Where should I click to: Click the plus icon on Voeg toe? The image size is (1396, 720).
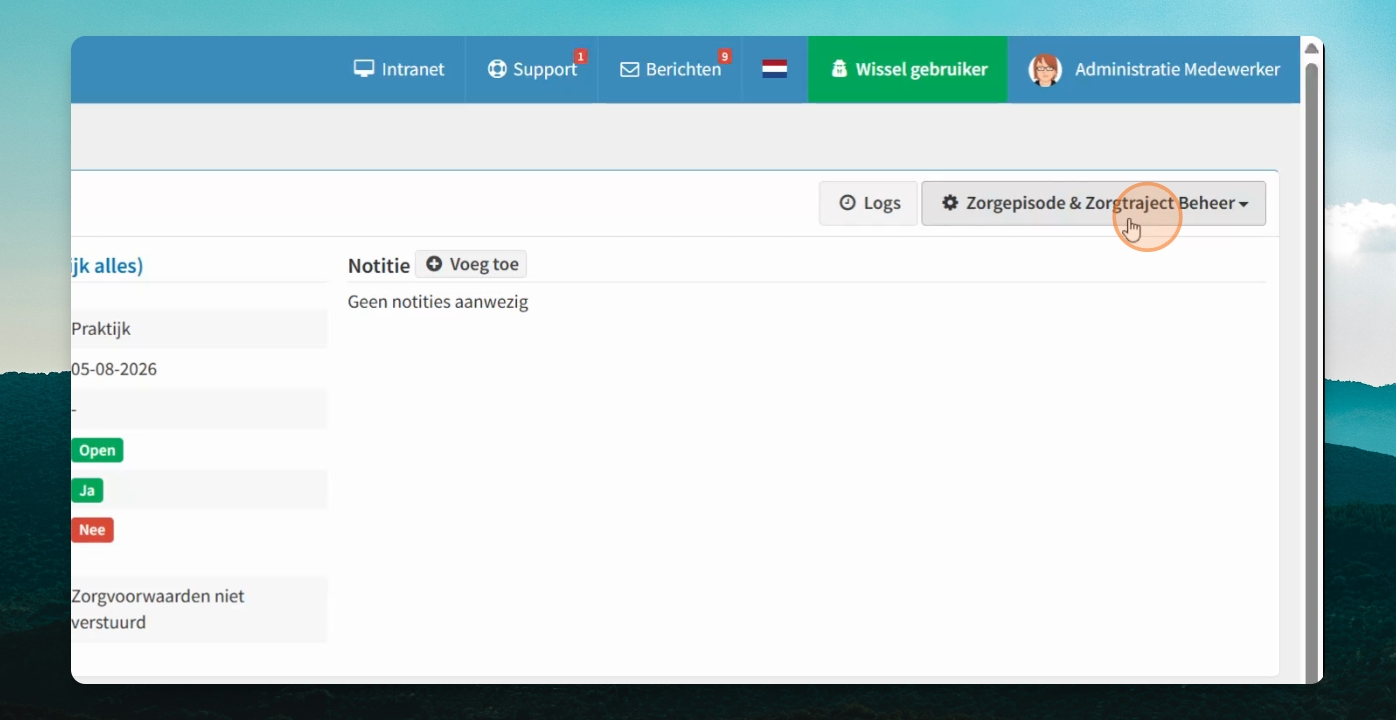(x=434, y=264)
